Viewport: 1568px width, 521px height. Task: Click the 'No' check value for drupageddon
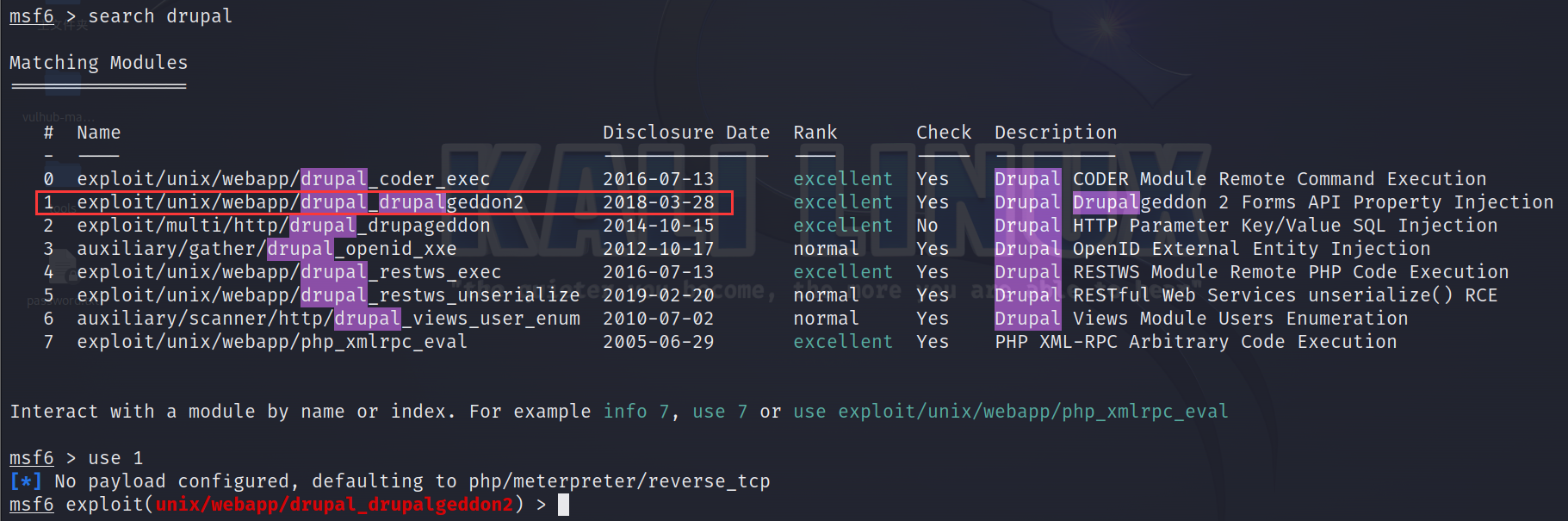927,226
